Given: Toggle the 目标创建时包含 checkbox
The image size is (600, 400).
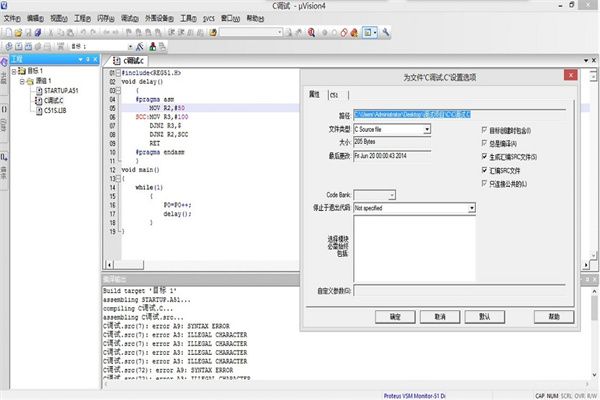Looking at the screenshot, I should coord(484,130).
